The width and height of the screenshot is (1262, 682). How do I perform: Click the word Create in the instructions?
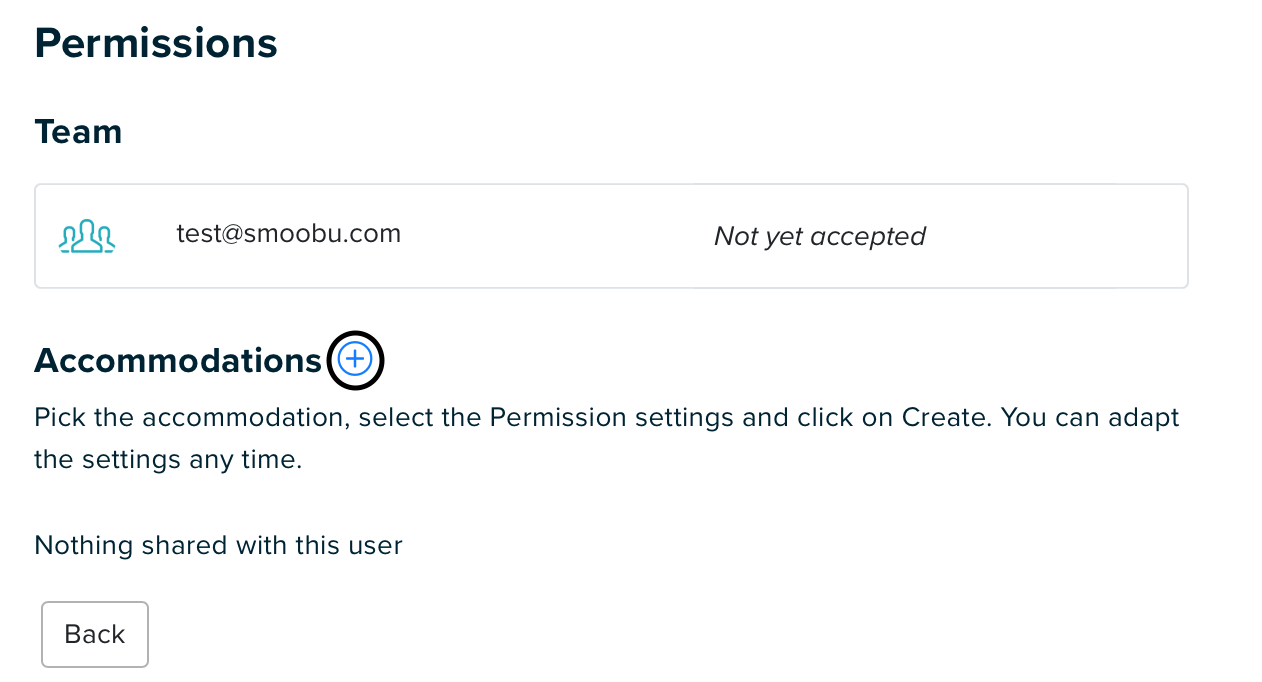(x=946, y=417)
